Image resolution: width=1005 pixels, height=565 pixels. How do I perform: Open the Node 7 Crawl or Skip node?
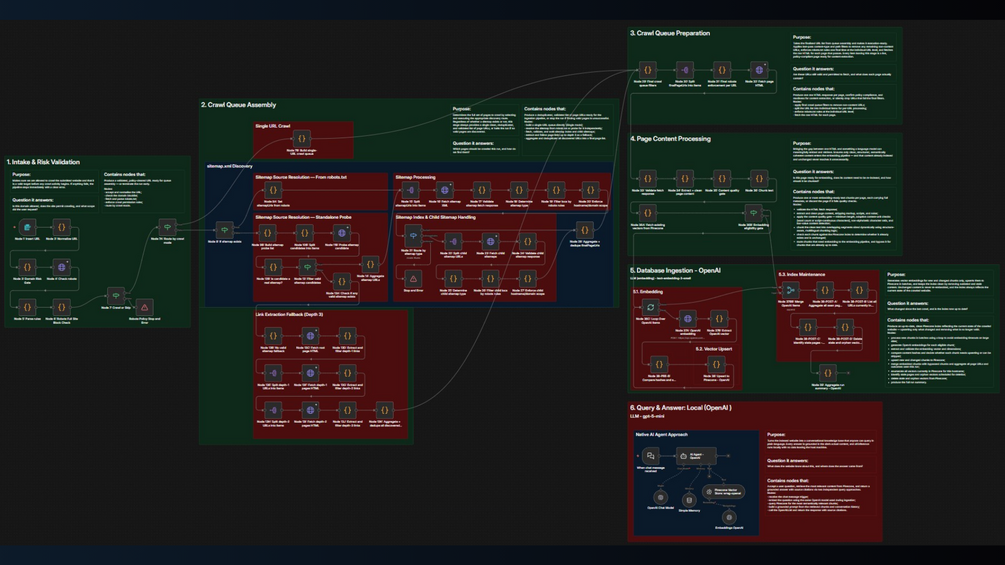116,295
